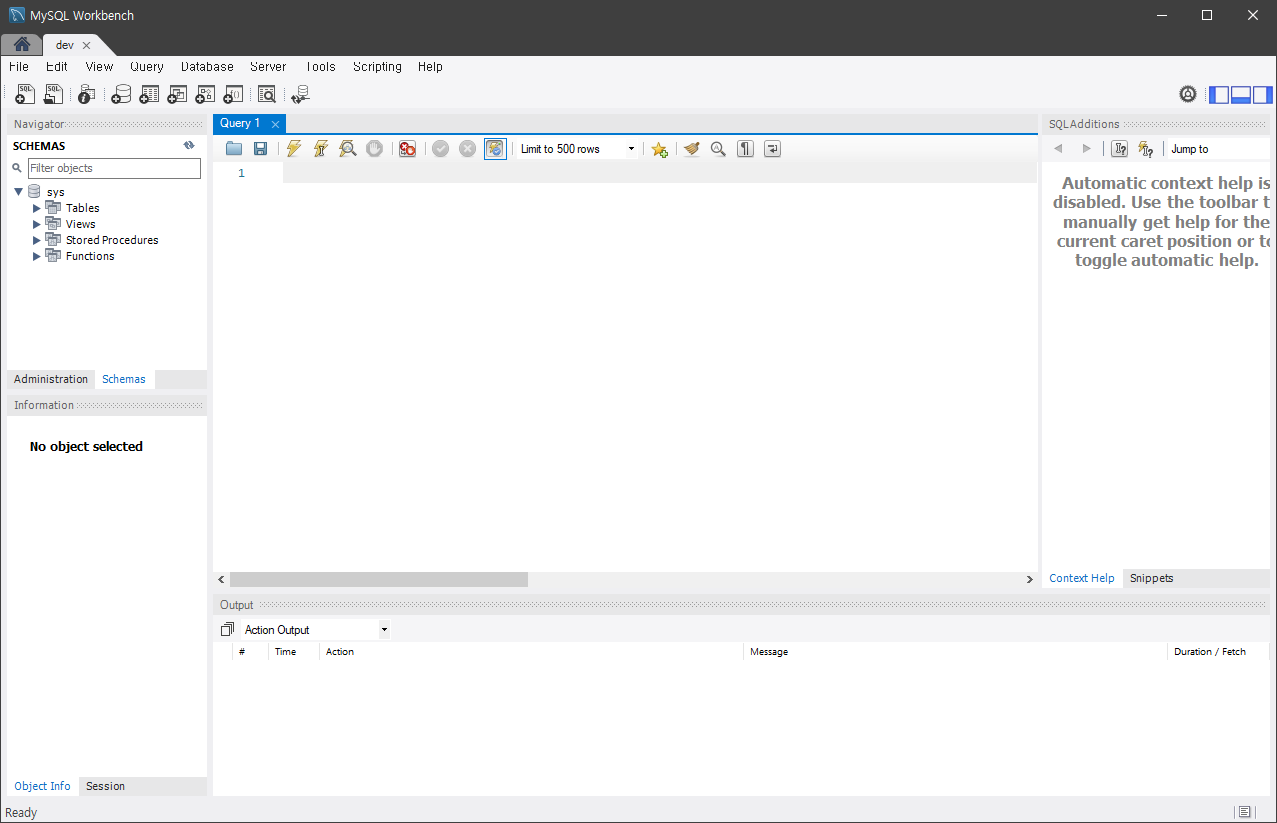Collapse the sys schema node

coord(18,191)
